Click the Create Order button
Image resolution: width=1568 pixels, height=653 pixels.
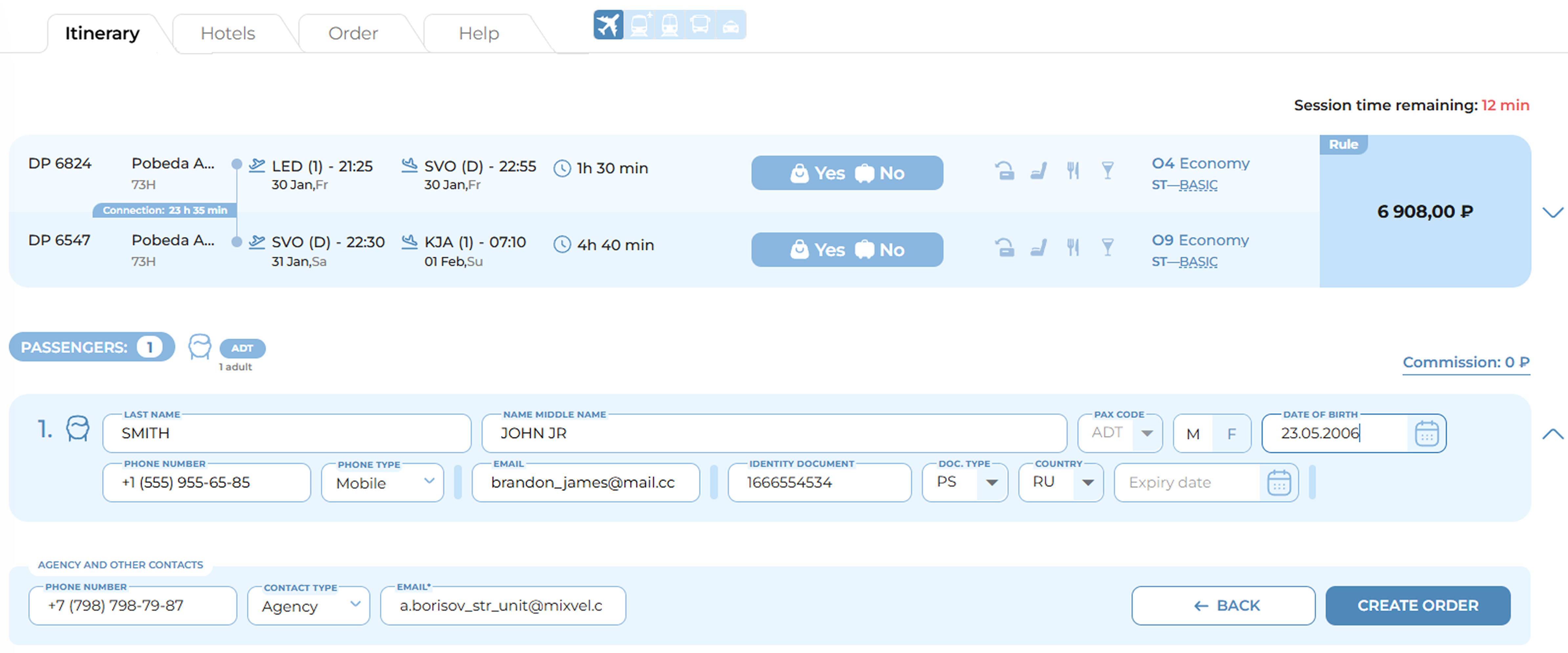1417,605
